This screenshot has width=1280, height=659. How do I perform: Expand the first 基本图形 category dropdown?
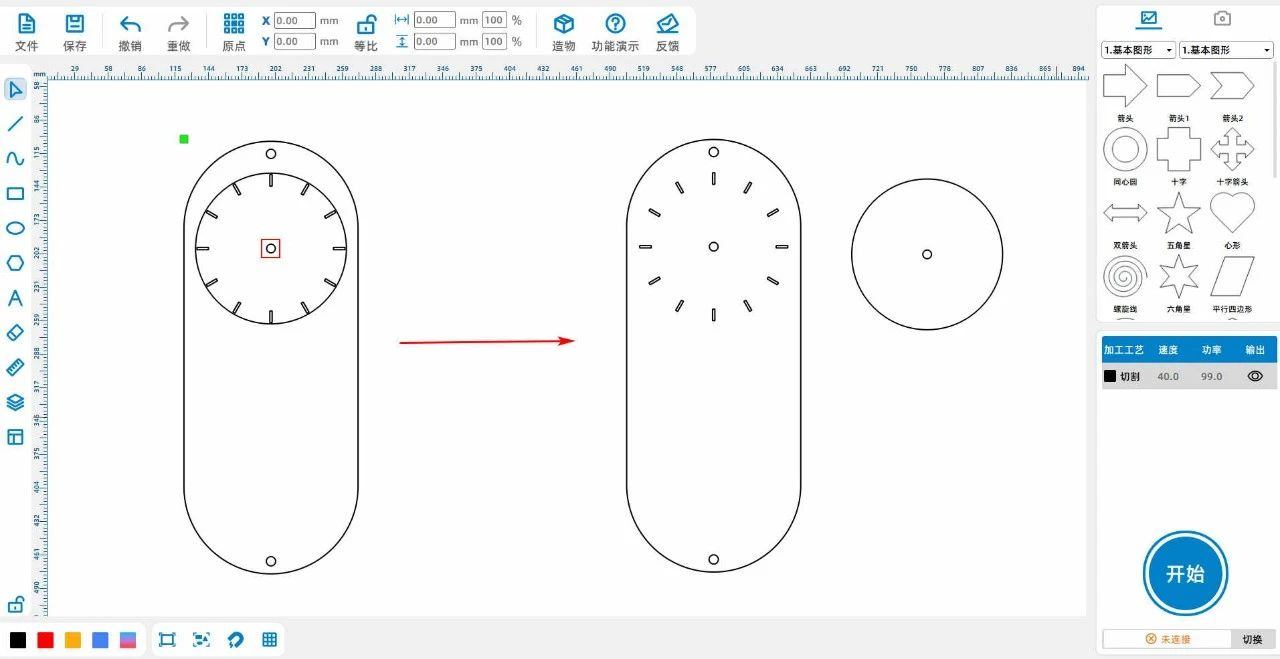pyautogui.click(x=1138, y=50)
